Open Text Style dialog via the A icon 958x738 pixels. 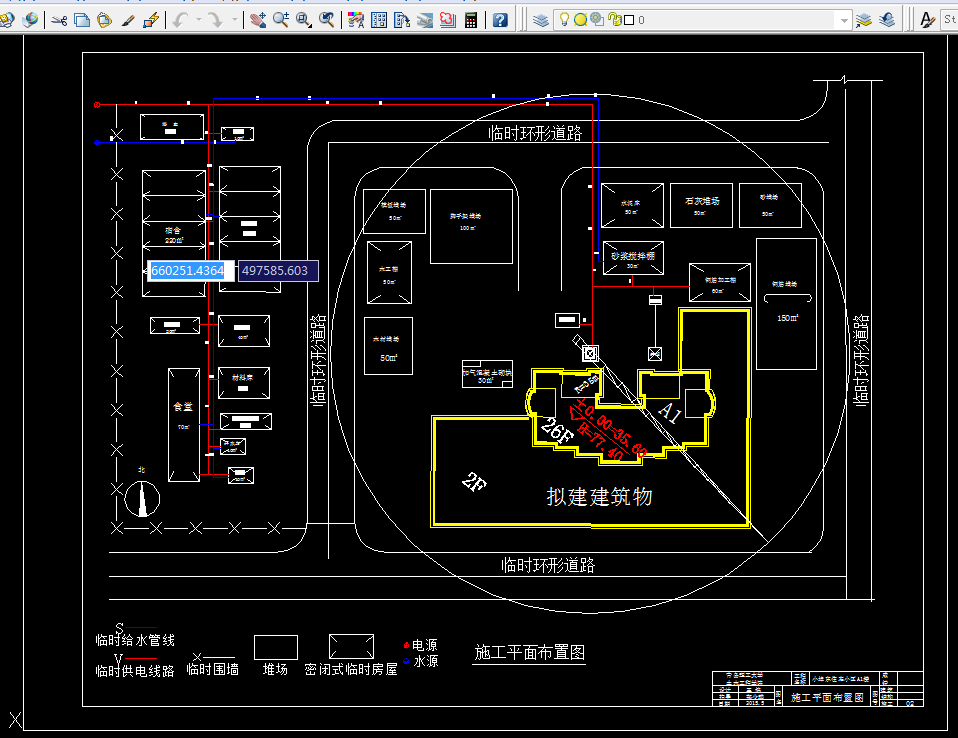pyautogui.click(x=926, y=18)
